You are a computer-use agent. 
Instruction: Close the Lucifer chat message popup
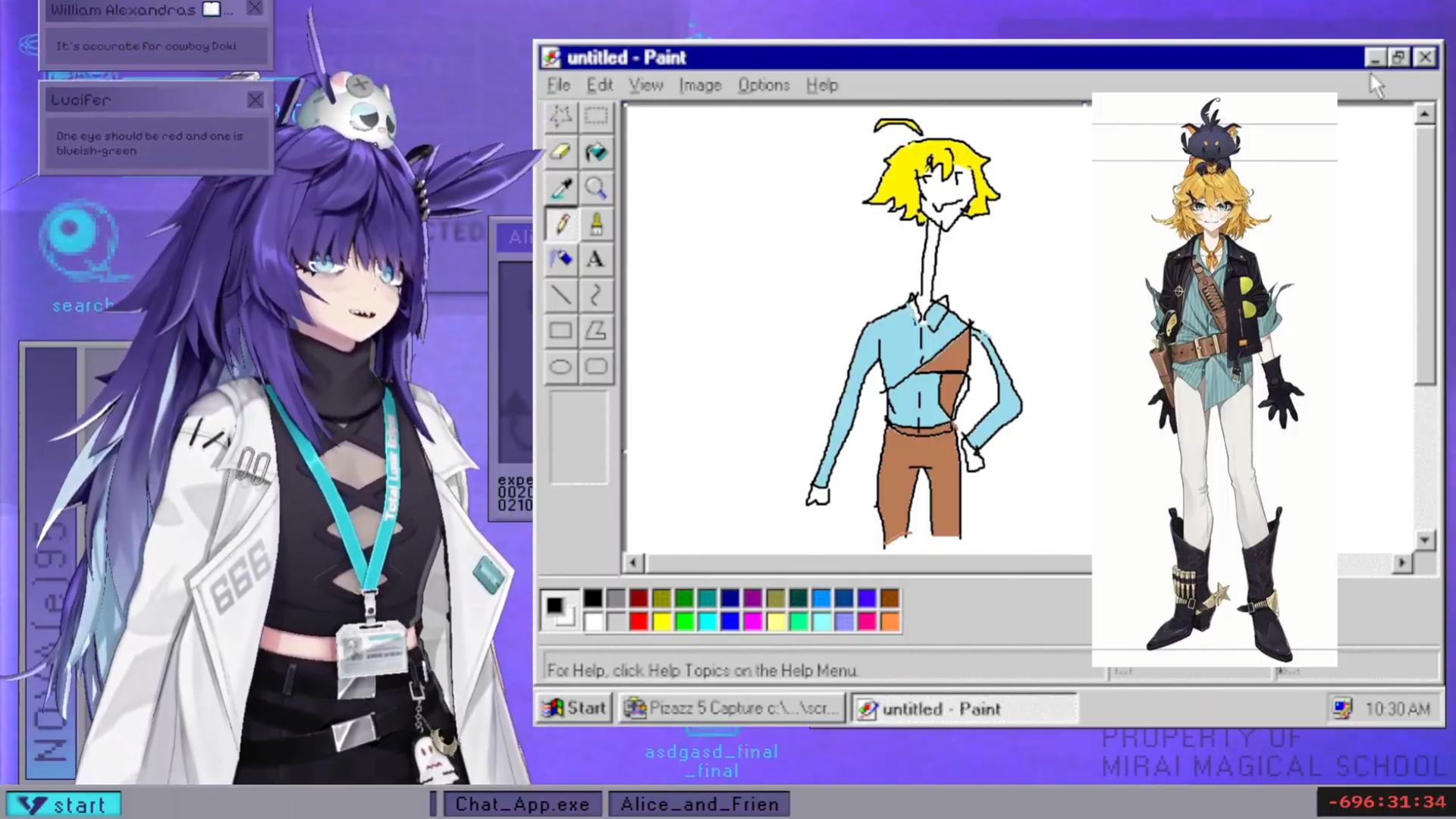(x=255, y=100)
